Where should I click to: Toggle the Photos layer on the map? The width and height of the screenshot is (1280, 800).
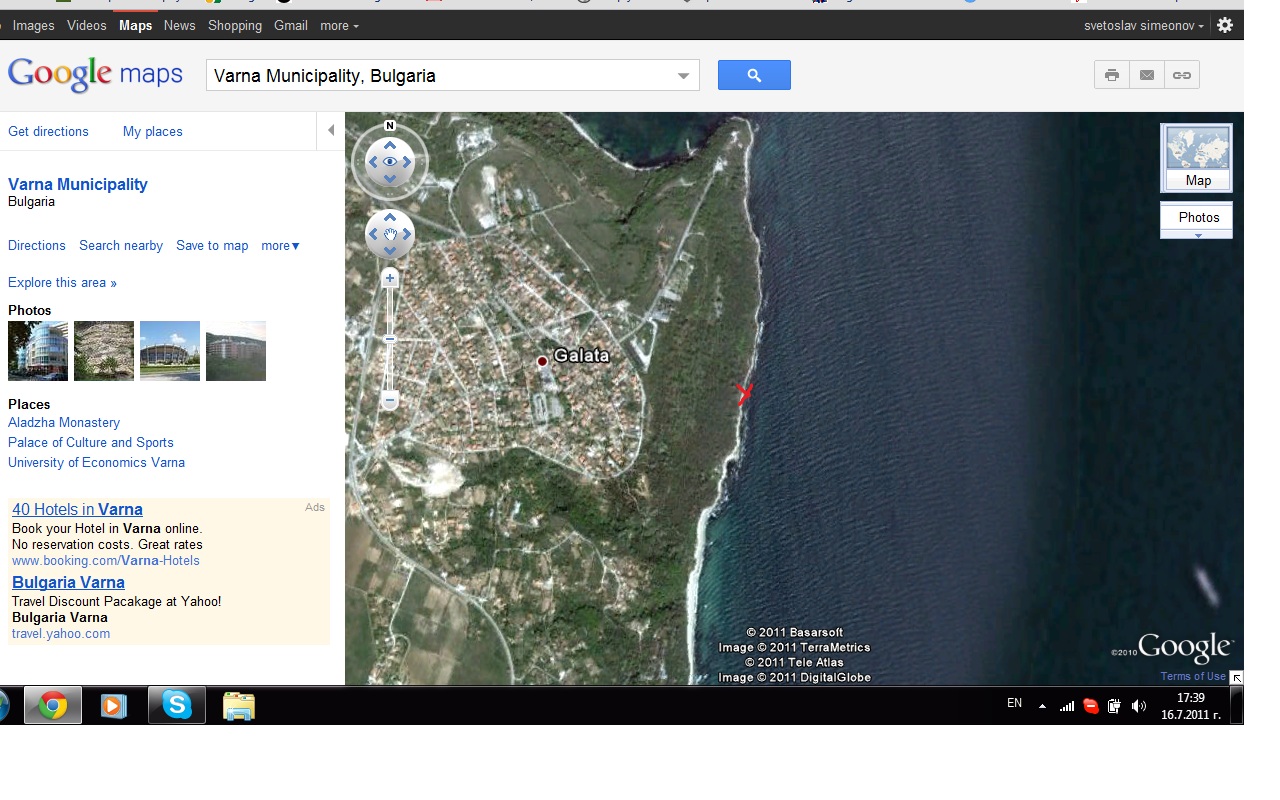[x=1198, y=217]
